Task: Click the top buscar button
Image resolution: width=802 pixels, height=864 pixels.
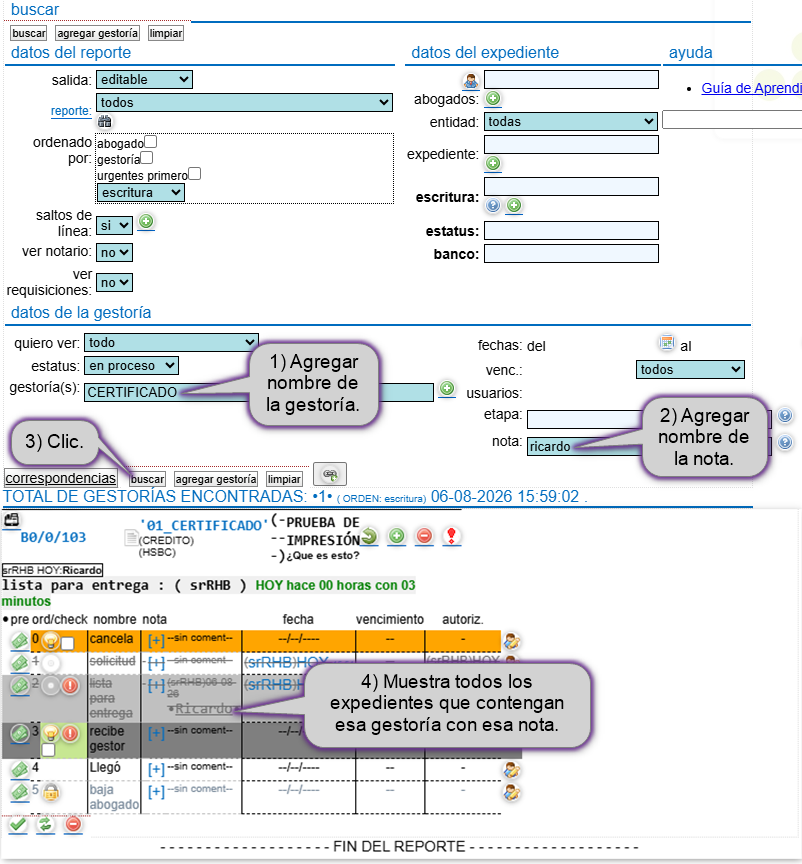Action: pyautogui.click(x=29, y=33)
